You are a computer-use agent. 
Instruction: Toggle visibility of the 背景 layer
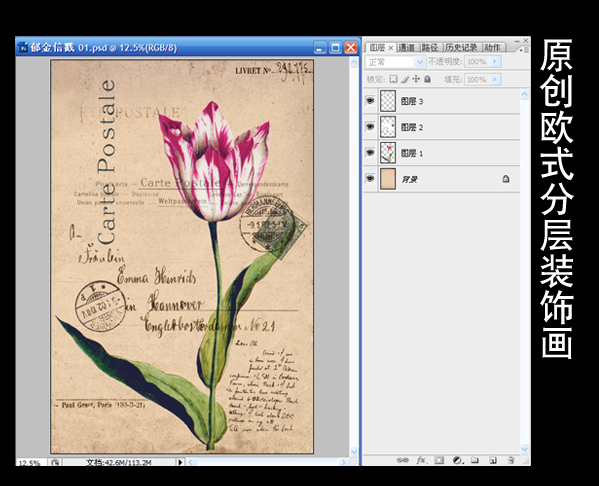click(370, 178)
